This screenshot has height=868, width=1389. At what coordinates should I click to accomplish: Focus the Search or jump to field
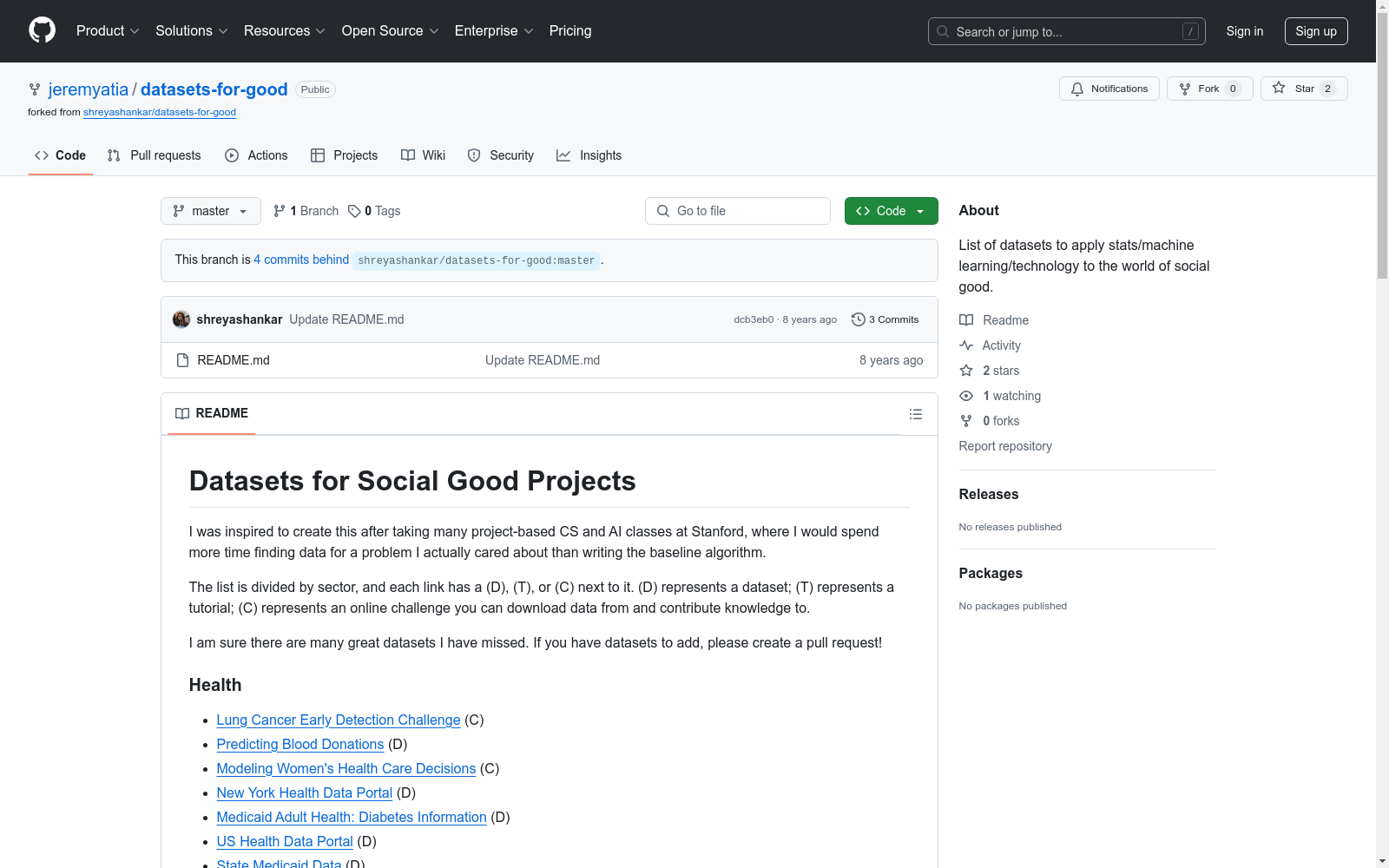point(1067,31)
